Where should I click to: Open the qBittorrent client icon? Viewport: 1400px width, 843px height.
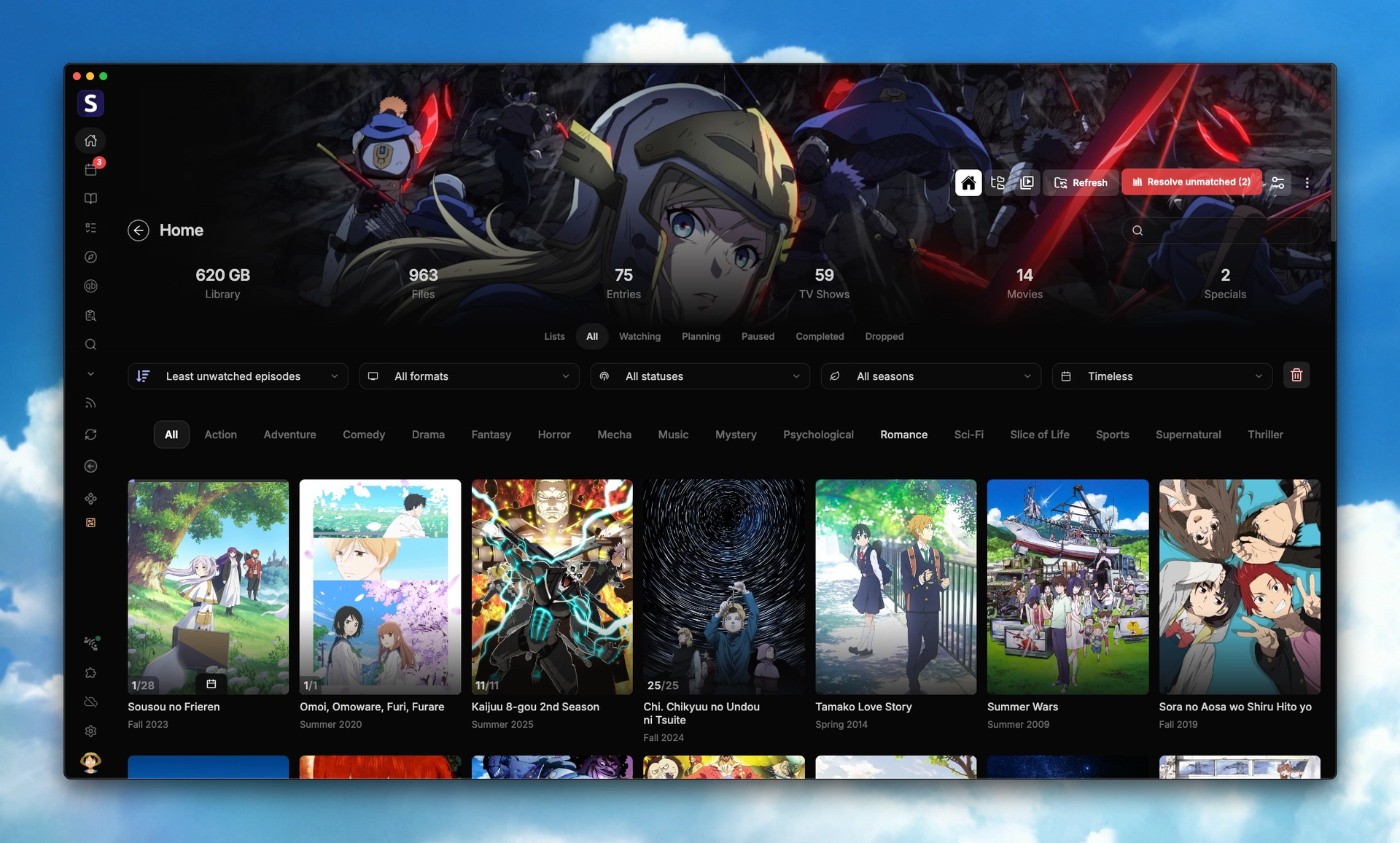90,286
